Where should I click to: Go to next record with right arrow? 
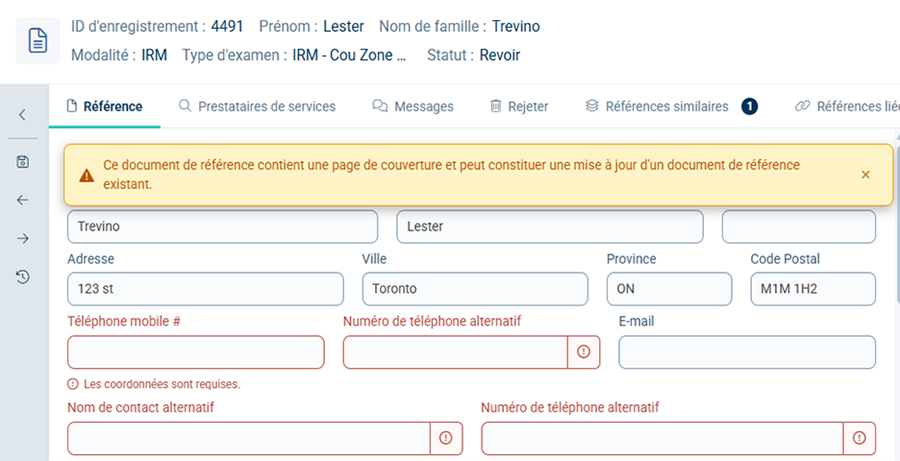click(x=22, y=238)
